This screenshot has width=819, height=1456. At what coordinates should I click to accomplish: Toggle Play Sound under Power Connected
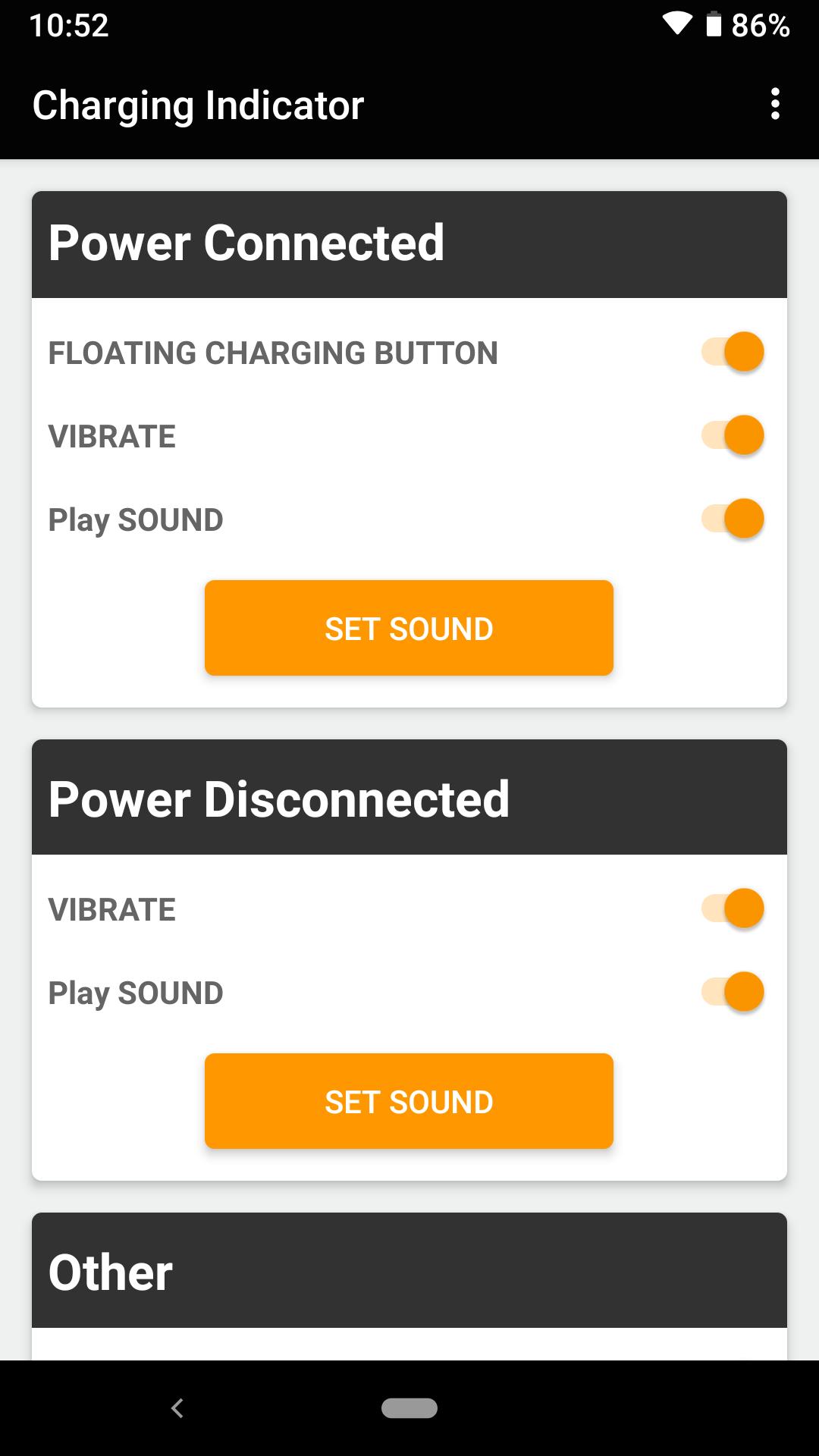click(x=733, y=519)
